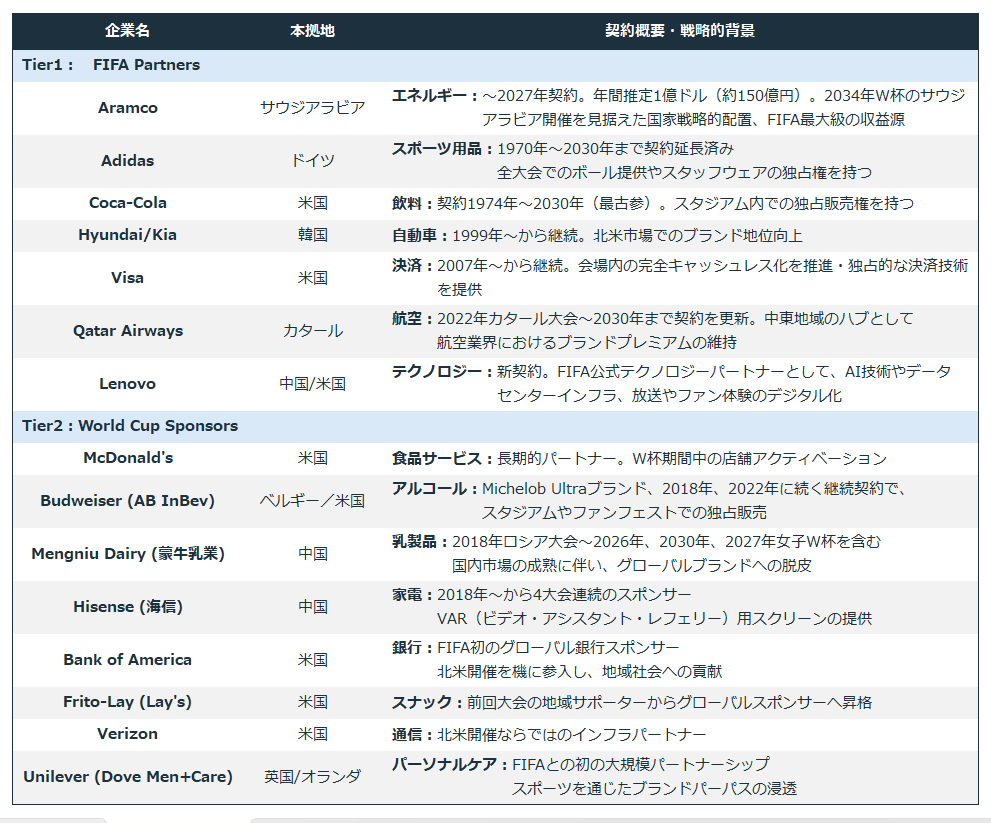
Task: Select the Bank of America row
Action: click(x=126, y=659)
